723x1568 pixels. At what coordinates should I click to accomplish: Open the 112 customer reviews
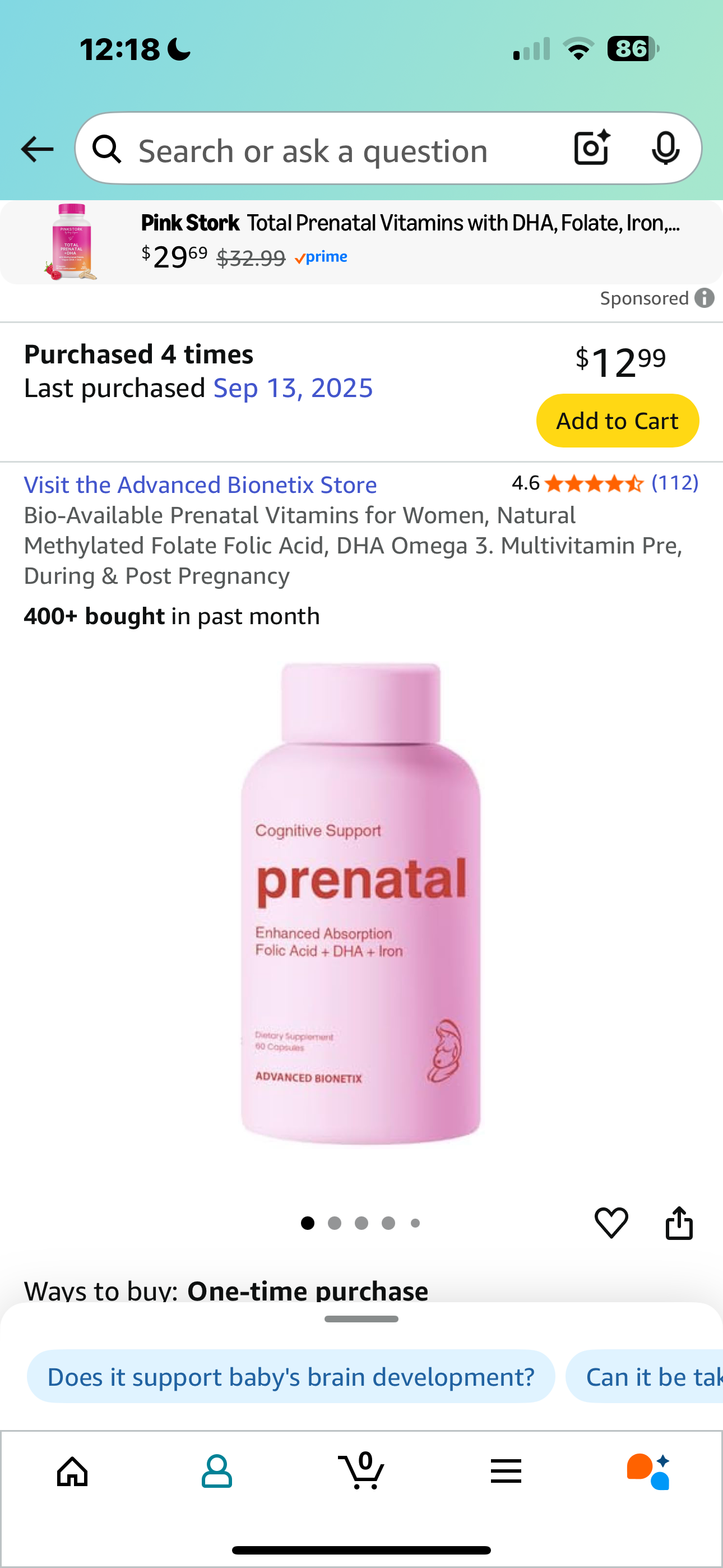pos(675,483)
